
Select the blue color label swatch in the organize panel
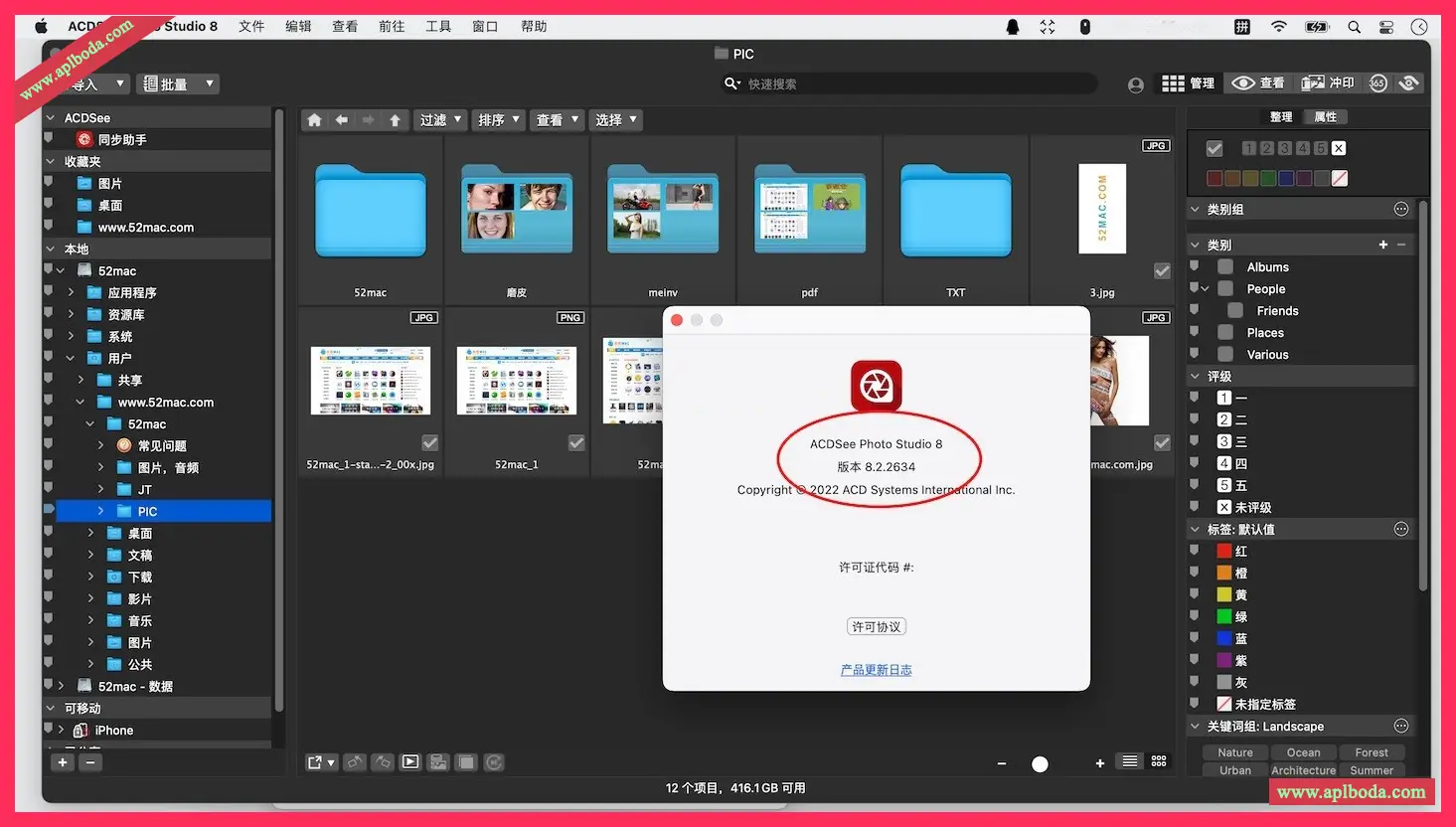click(1286, 178)
